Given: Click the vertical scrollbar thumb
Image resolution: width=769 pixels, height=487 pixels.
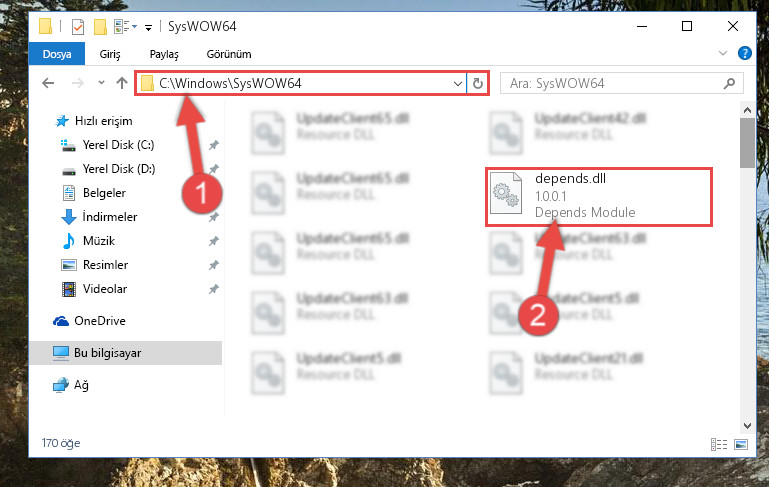Looking at the screenshot, I should click(x=747, y=143).
